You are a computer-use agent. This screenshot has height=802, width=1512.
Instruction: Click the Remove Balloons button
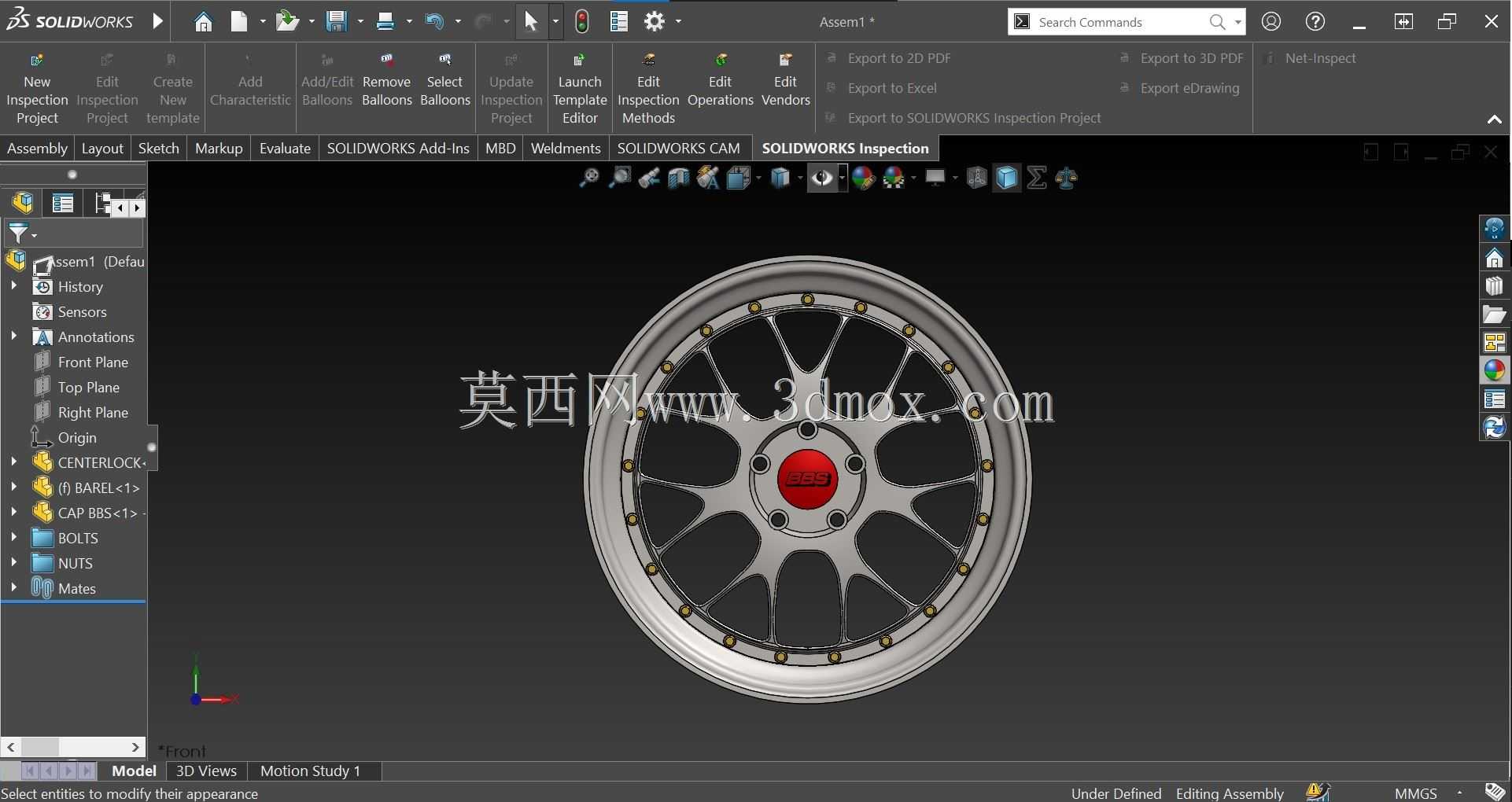click(x=386, y=80)
